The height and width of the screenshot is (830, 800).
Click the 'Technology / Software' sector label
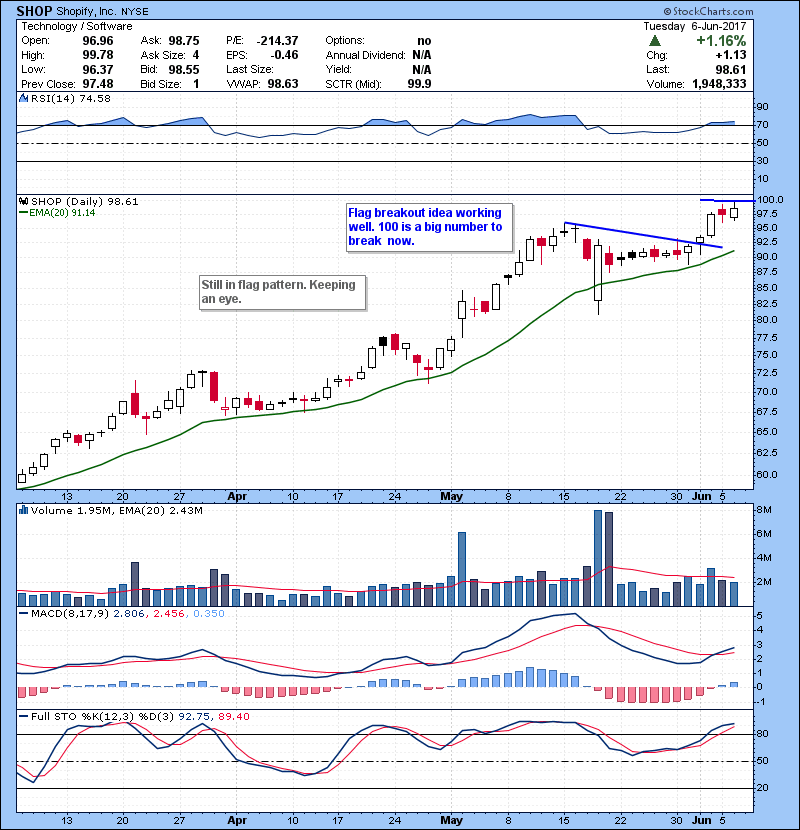click(77, 26)
